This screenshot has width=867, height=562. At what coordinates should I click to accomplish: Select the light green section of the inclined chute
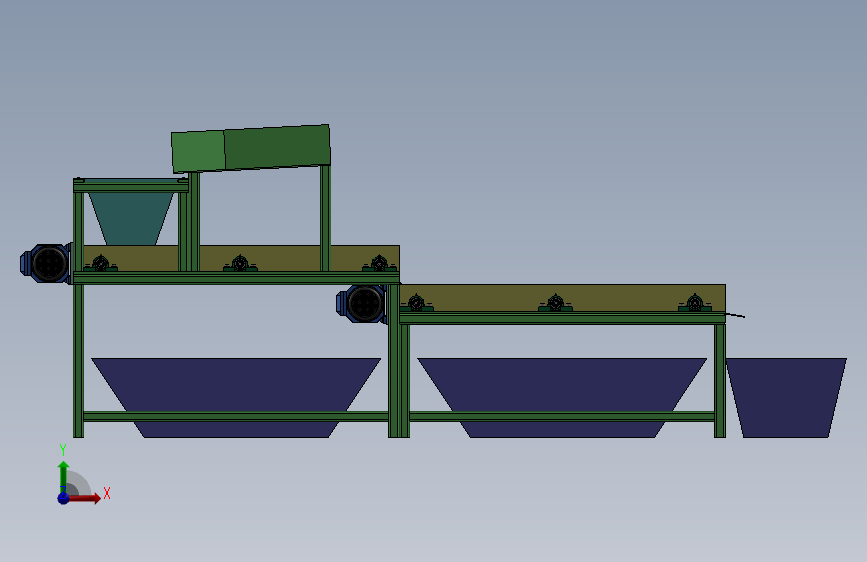199,151
